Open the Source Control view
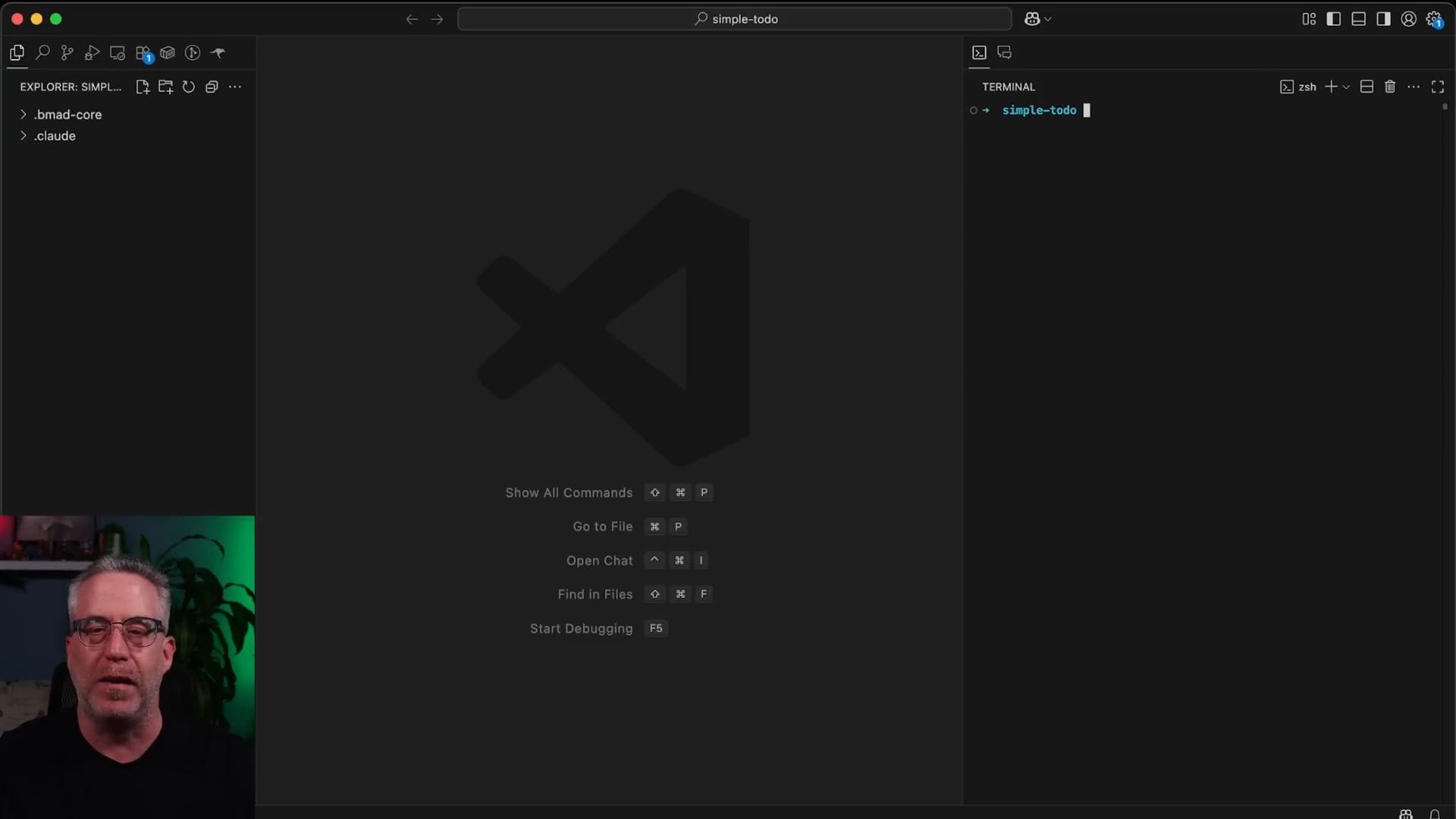The image size is (1456, 819). pos(67,53)
